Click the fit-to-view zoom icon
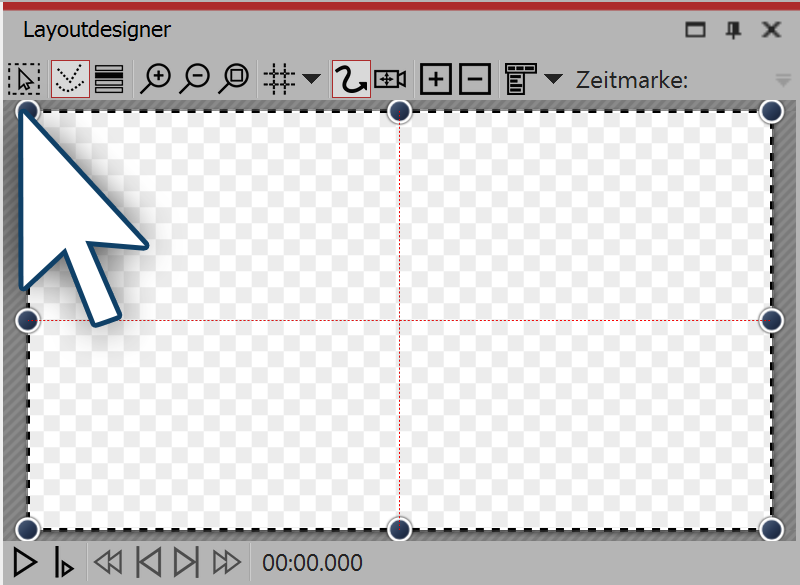The image size is (800, 585). 234,78
